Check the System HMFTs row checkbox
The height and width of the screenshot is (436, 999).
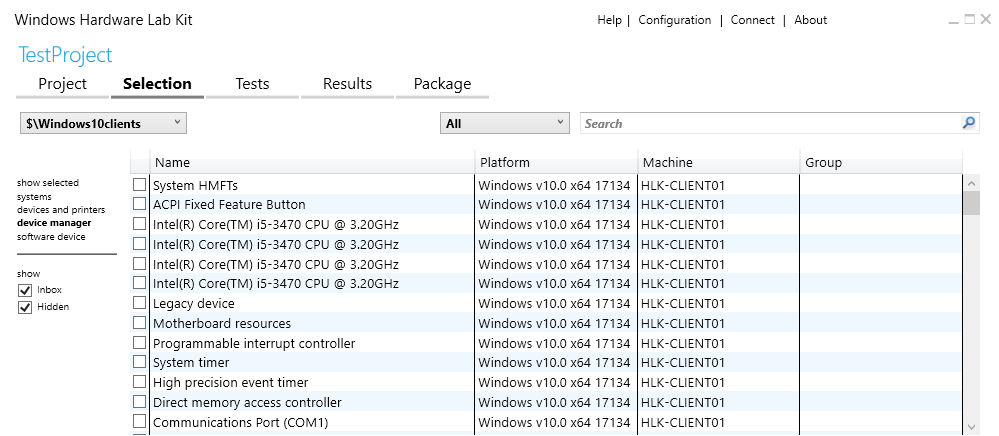click(140, 185)
